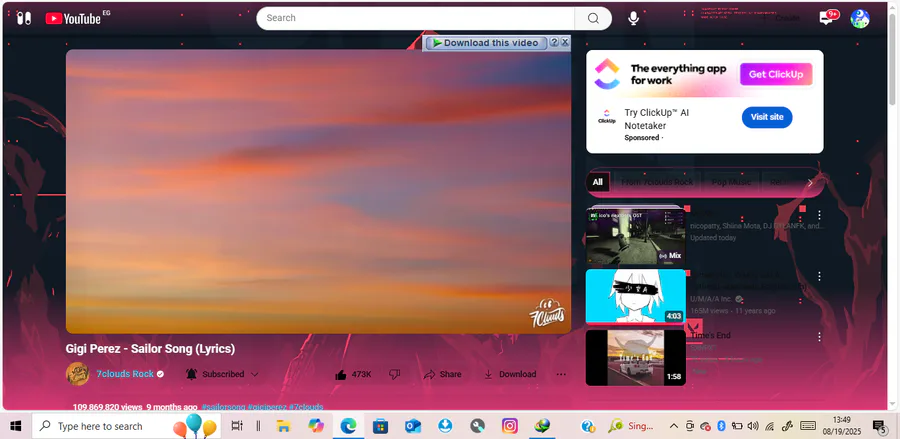This screenshot has height=439, width=900.
Task: Like the video with thumbs up 473K
Action: (353, 374)
